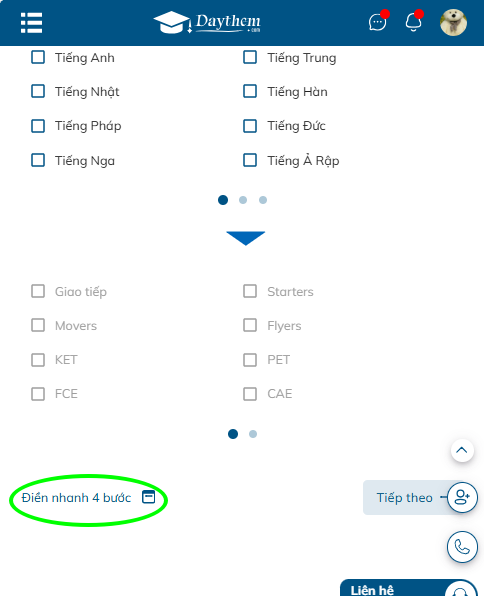
Task: Switch to second topics page dot
Action: (253, 434)
